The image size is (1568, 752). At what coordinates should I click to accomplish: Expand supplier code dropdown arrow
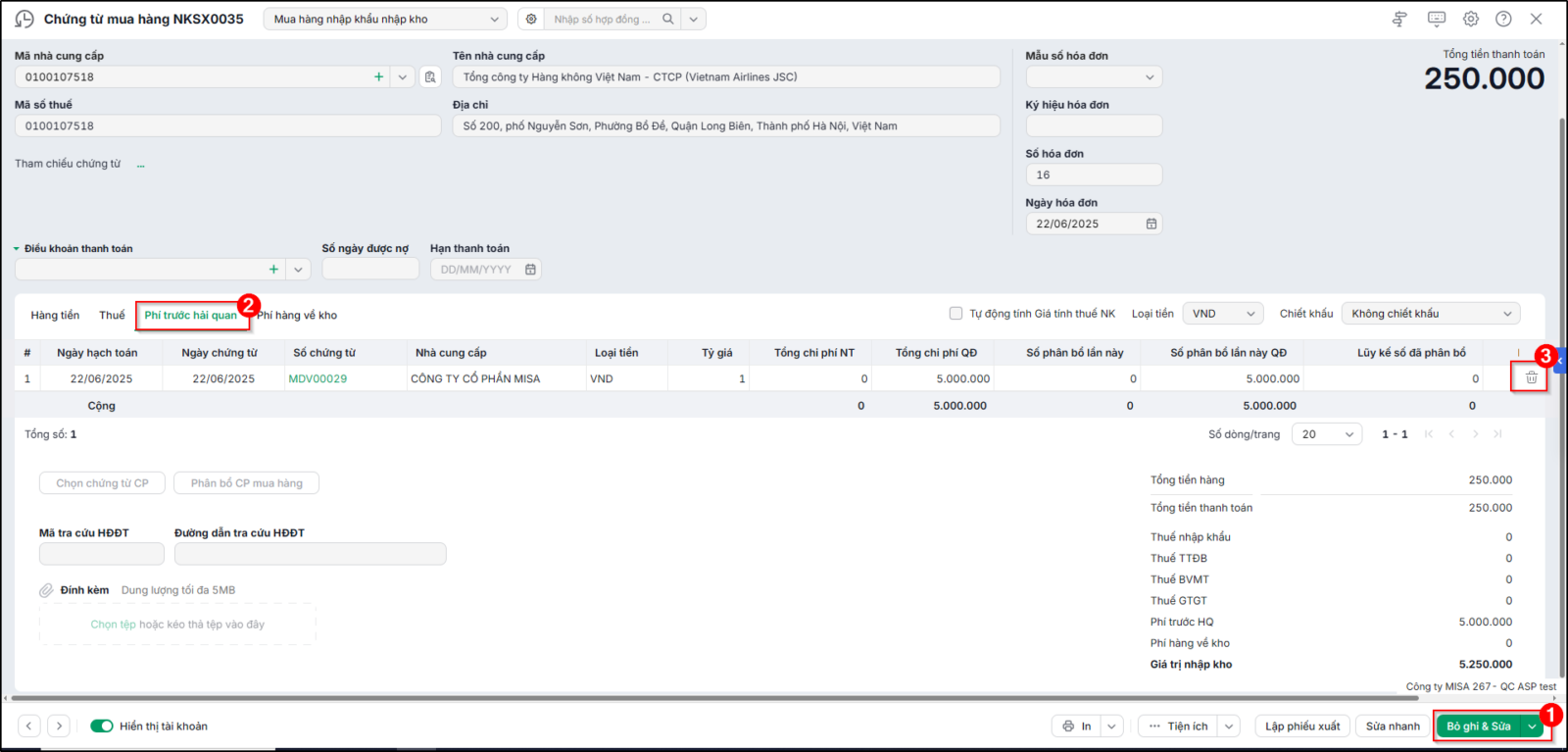tap(403, 76)
